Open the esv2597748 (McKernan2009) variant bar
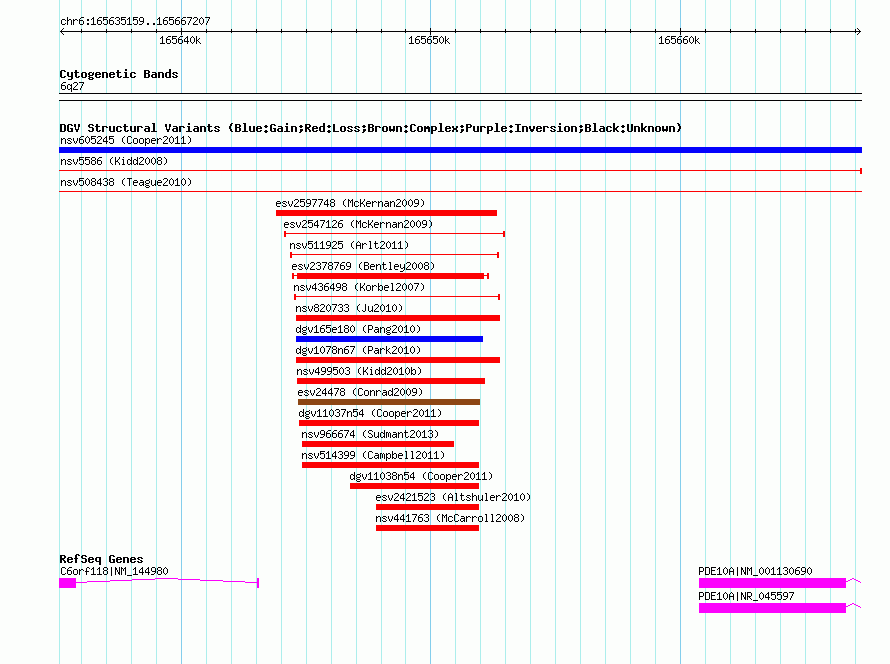Image resolution: width=890 pixels, height=664 pixels. coord(386,213)
